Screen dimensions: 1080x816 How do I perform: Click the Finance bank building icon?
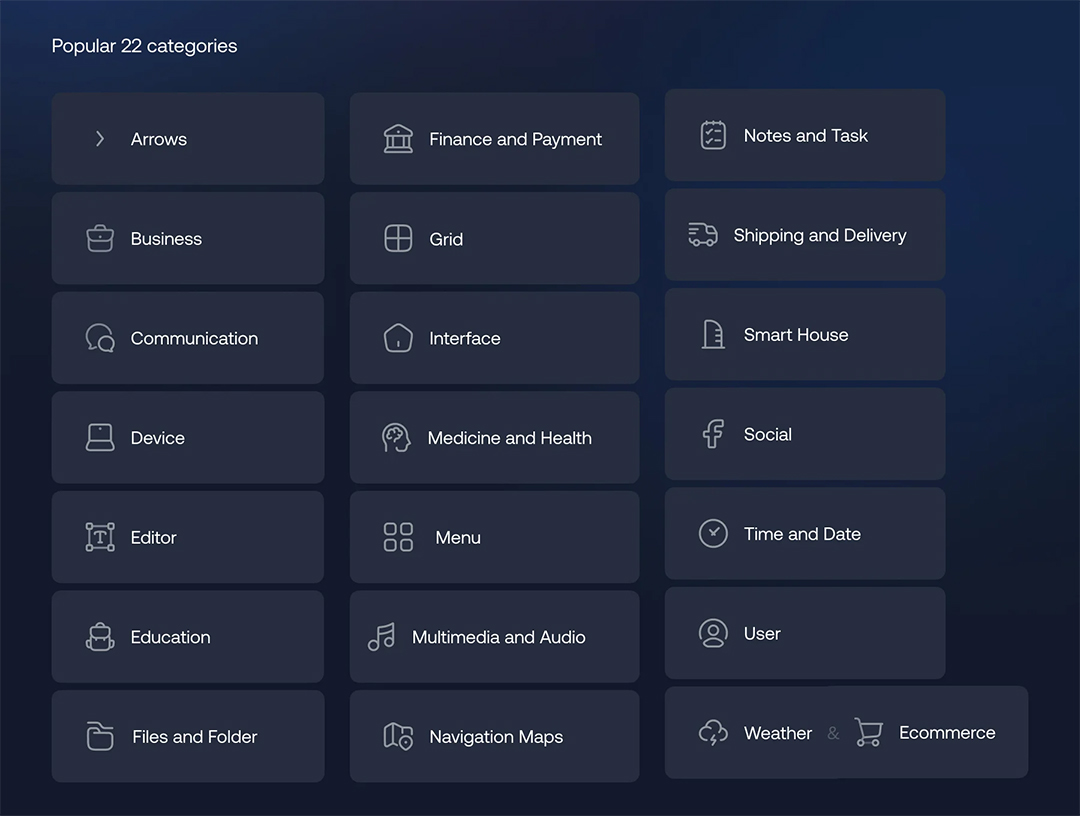[398, 139]
